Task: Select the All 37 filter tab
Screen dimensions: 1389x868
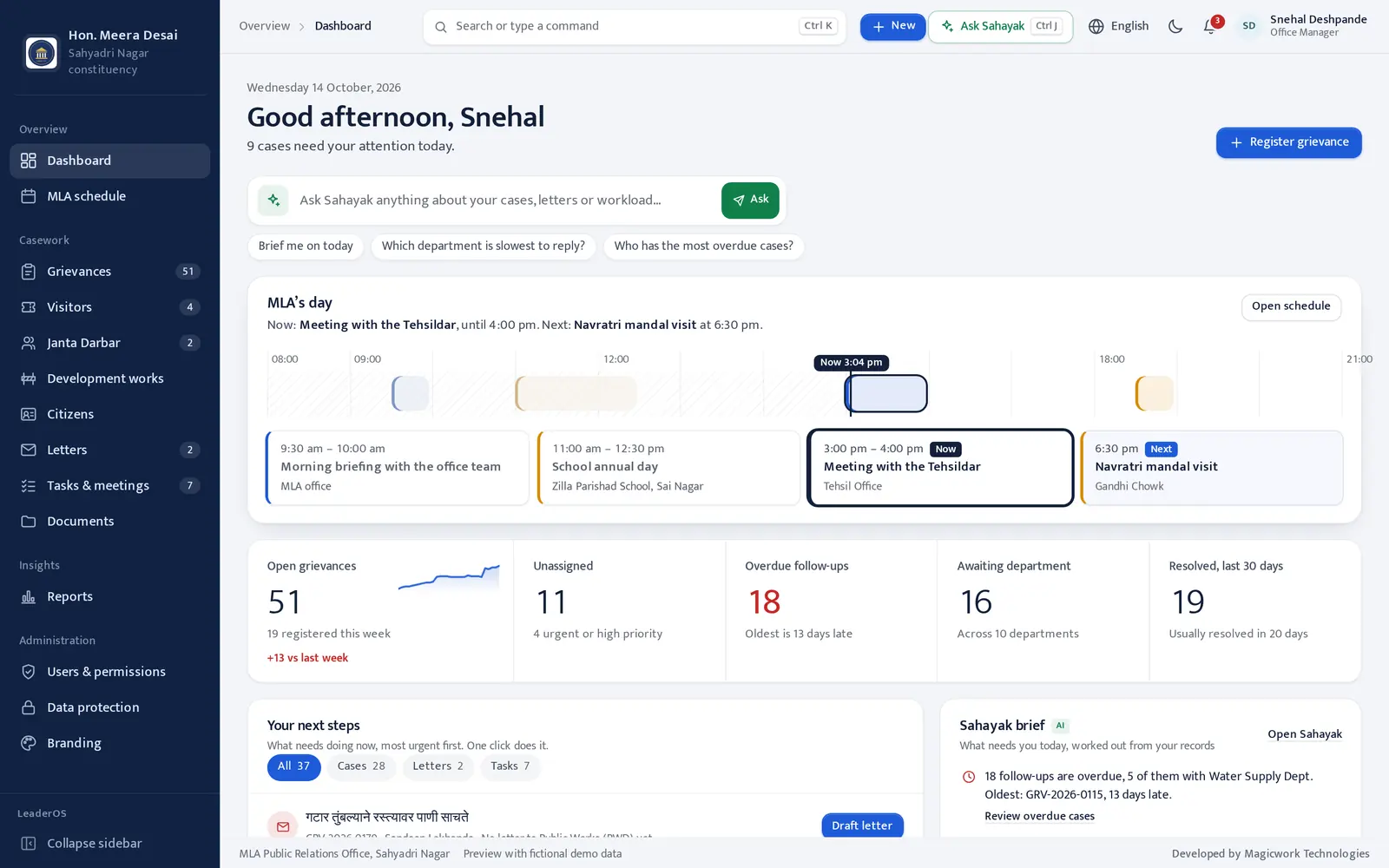Action: click(293, 766)
